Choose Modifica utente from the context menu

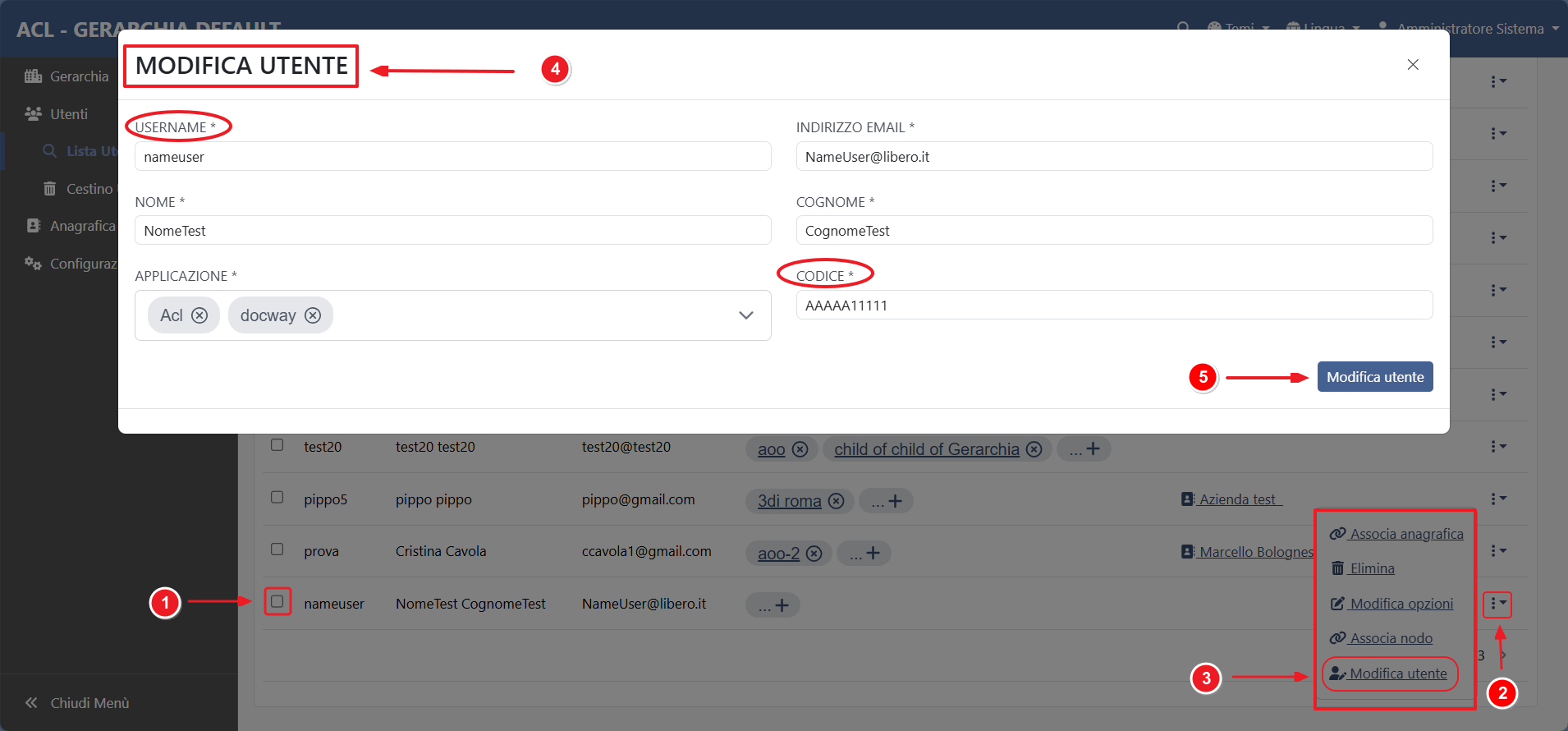tap(1397, 674)
